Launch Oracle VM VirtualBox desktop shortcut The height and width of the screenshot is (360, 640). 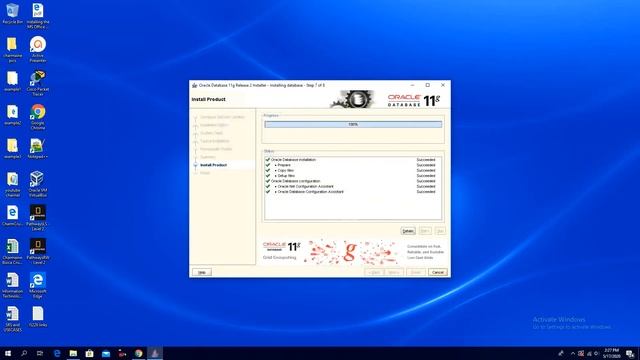(38, 184)
